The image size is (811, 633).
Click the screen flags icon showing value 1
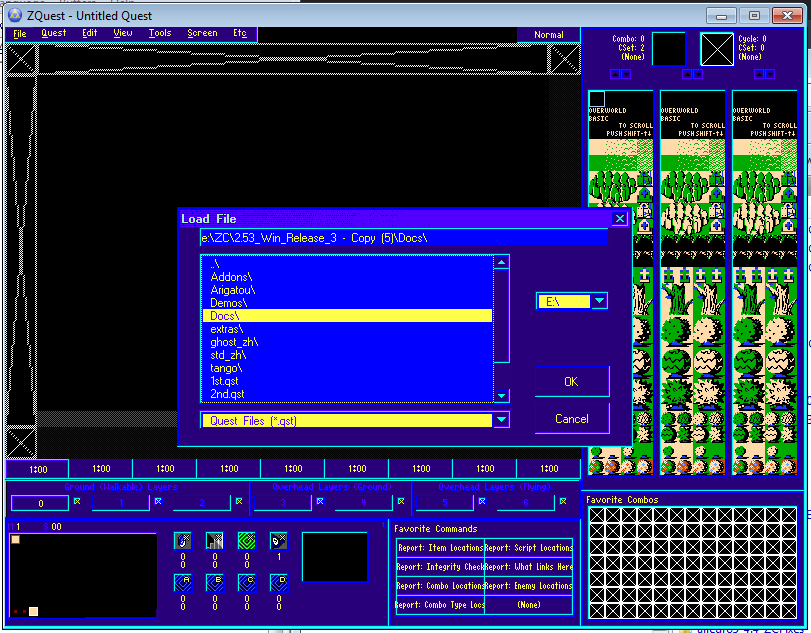tap(279, 541)
